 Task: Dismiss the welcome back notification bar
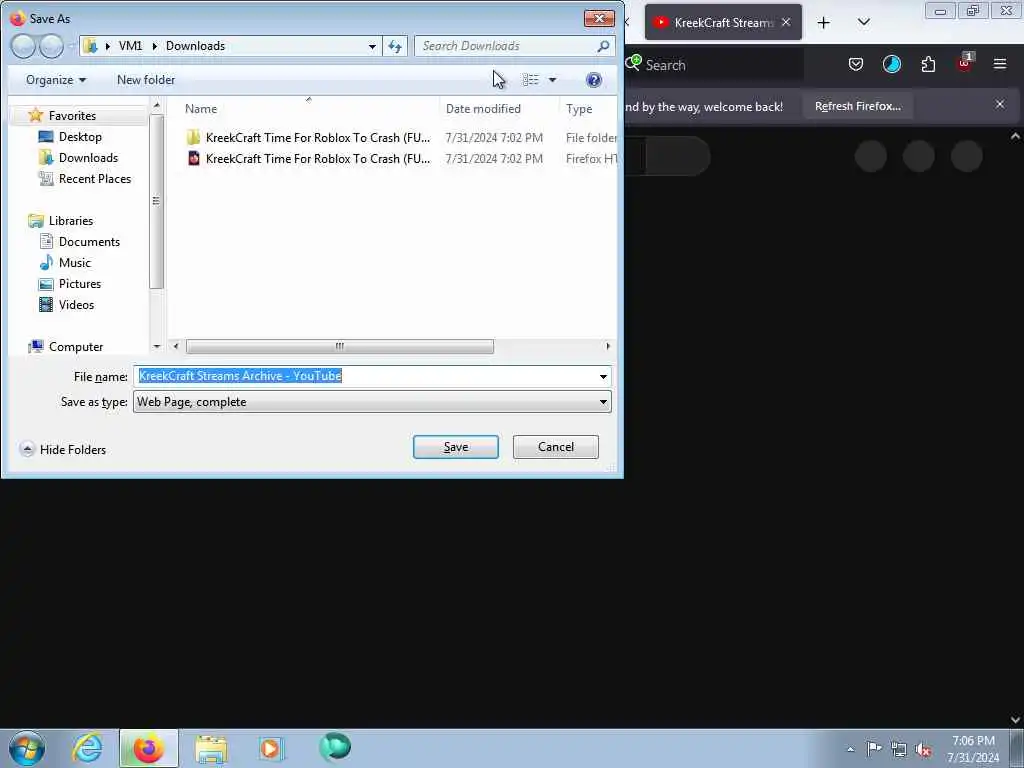(x=1000, y=104)
